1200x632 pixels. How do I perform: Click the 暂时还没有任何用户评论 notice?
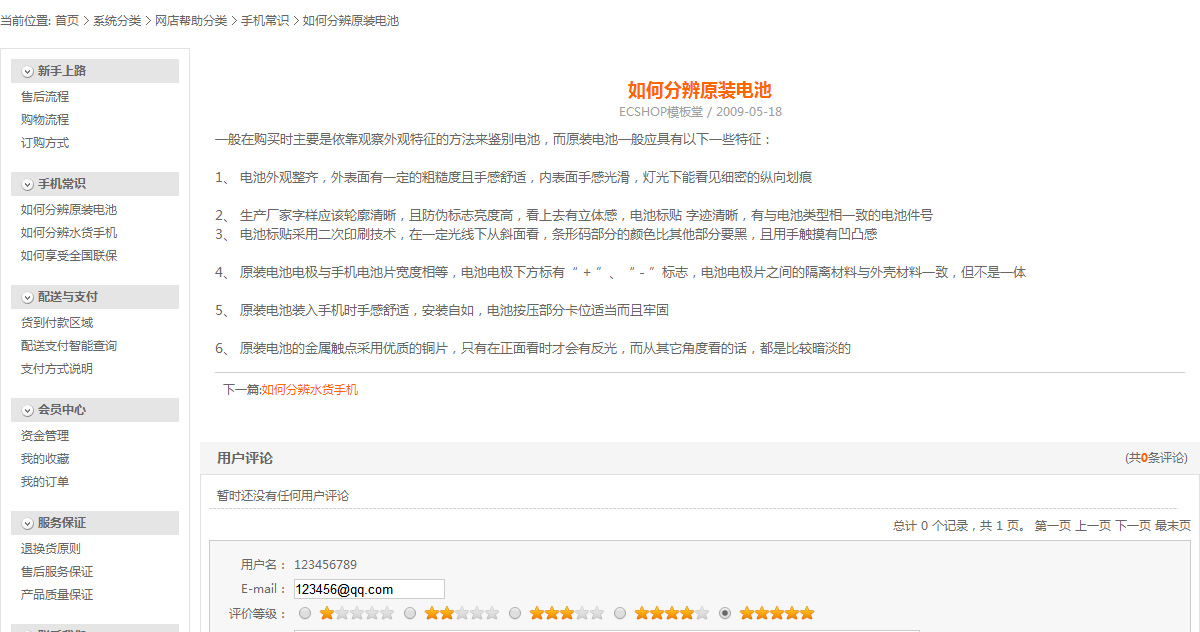(x=283, y=496)
